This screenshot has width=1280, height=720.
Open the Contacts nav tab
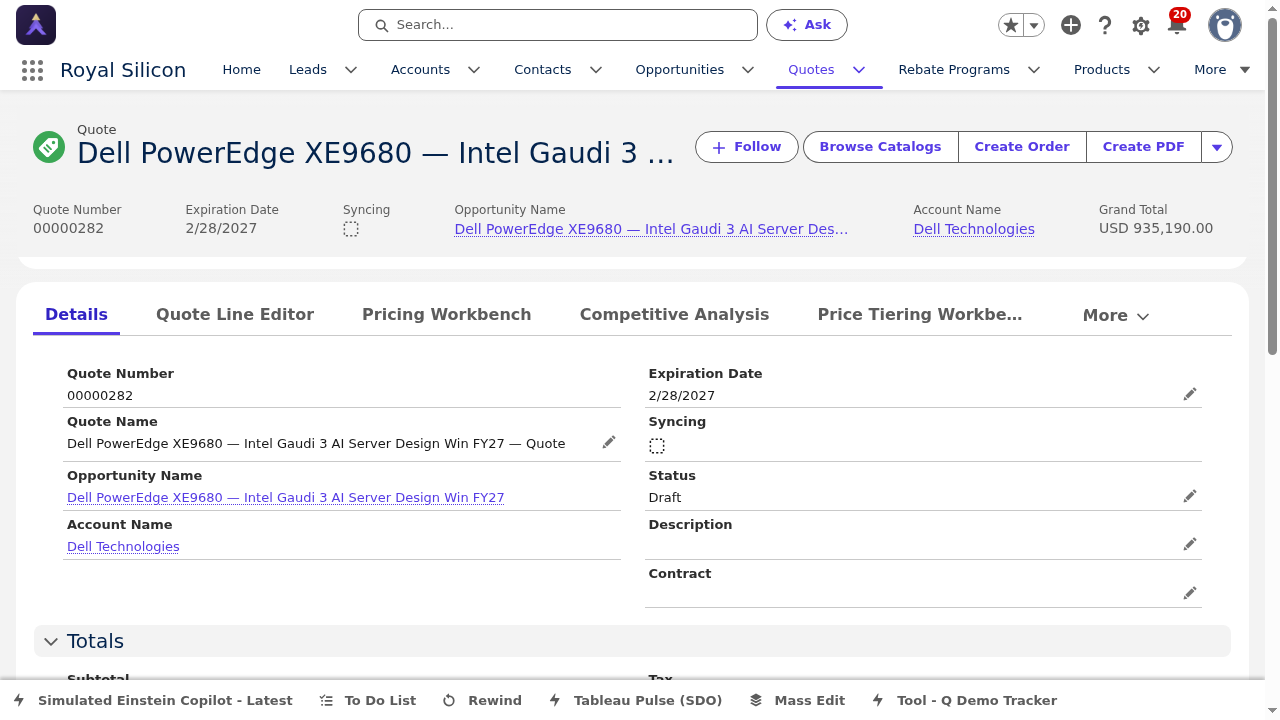[543, 70]
